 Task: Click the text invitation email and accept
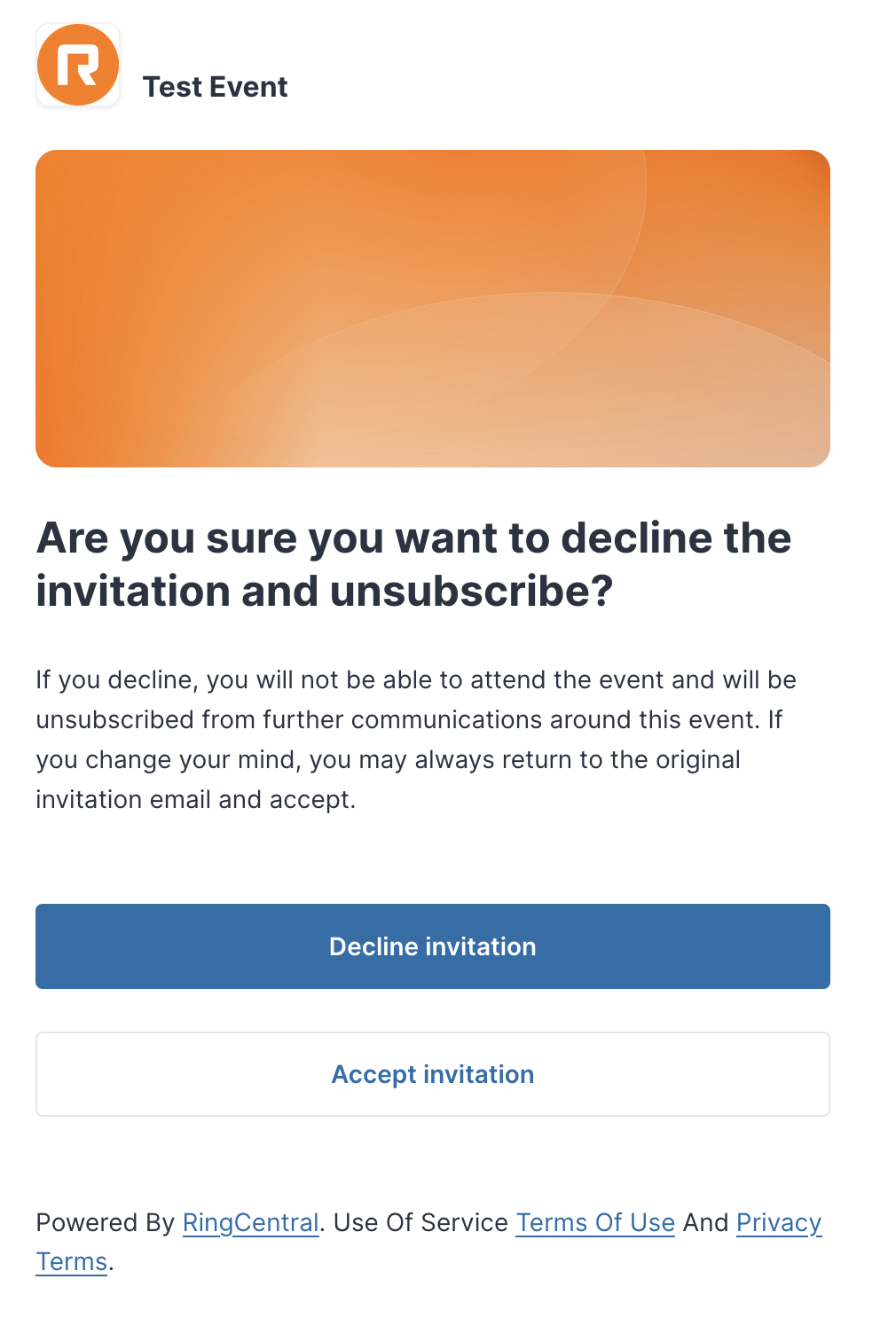point(195,799)
